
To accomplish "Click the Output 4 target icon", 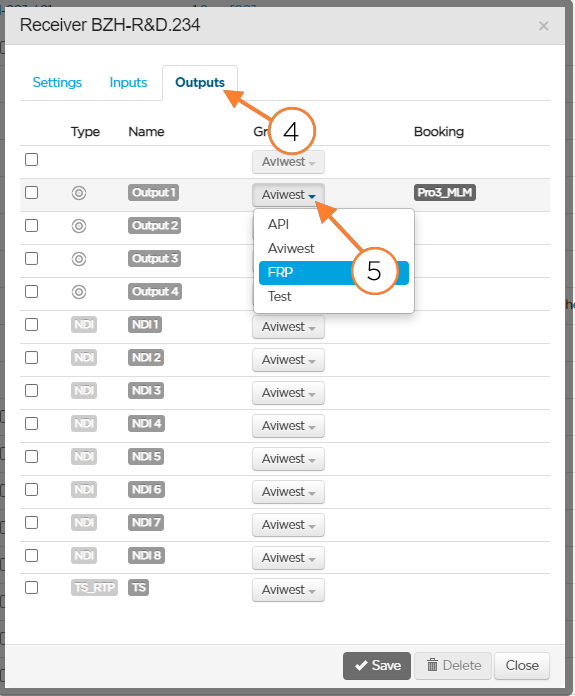I will (x=79, y=292).
